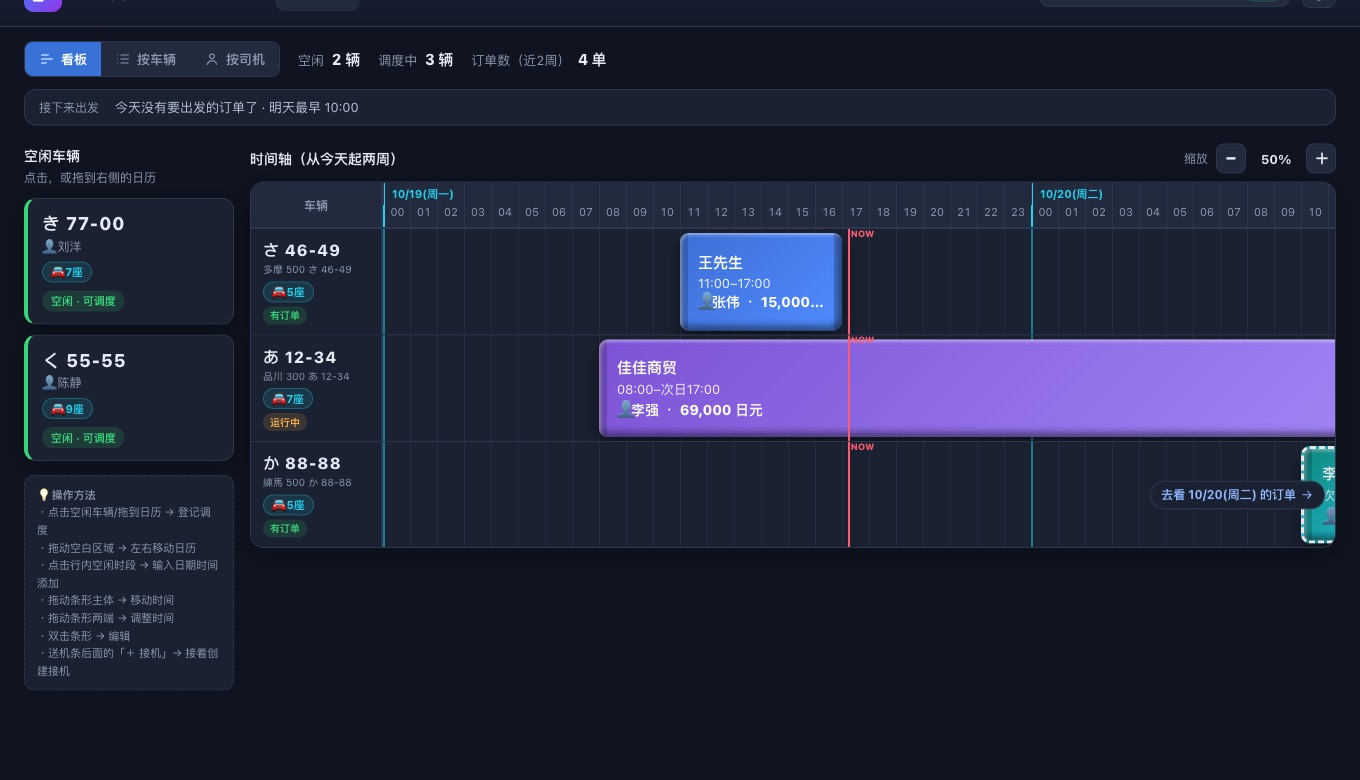Switch to the 看板 board view tab

pos(63,59)
